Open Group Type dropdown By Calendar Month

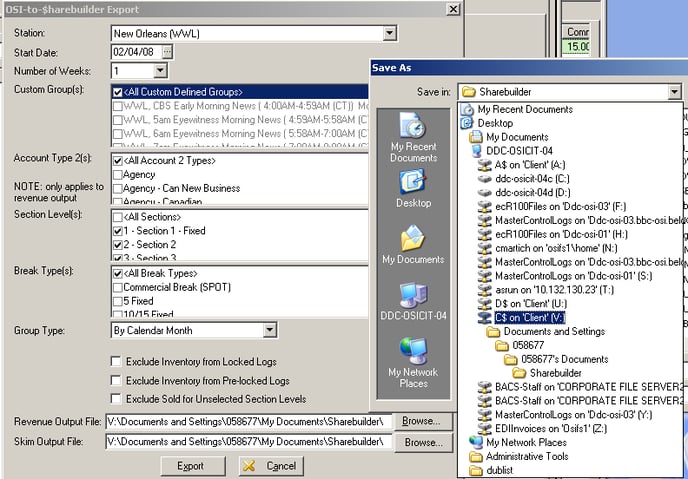(x=270, y=330)
